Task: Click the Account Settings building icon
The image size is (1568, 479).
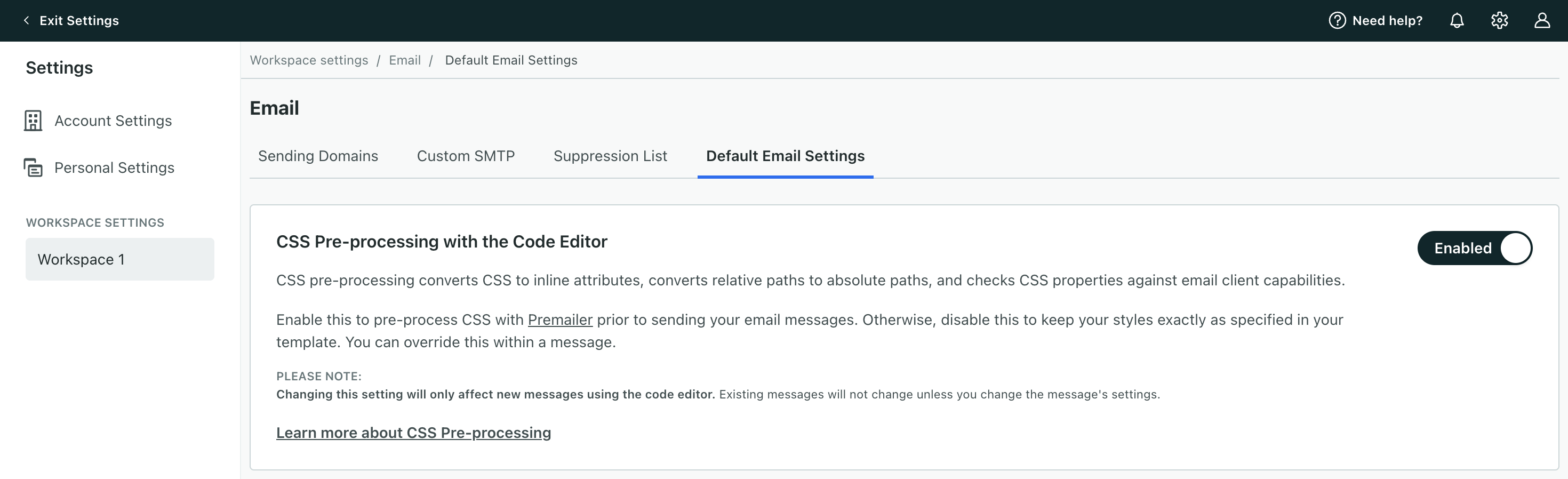Action: point(33,121)
